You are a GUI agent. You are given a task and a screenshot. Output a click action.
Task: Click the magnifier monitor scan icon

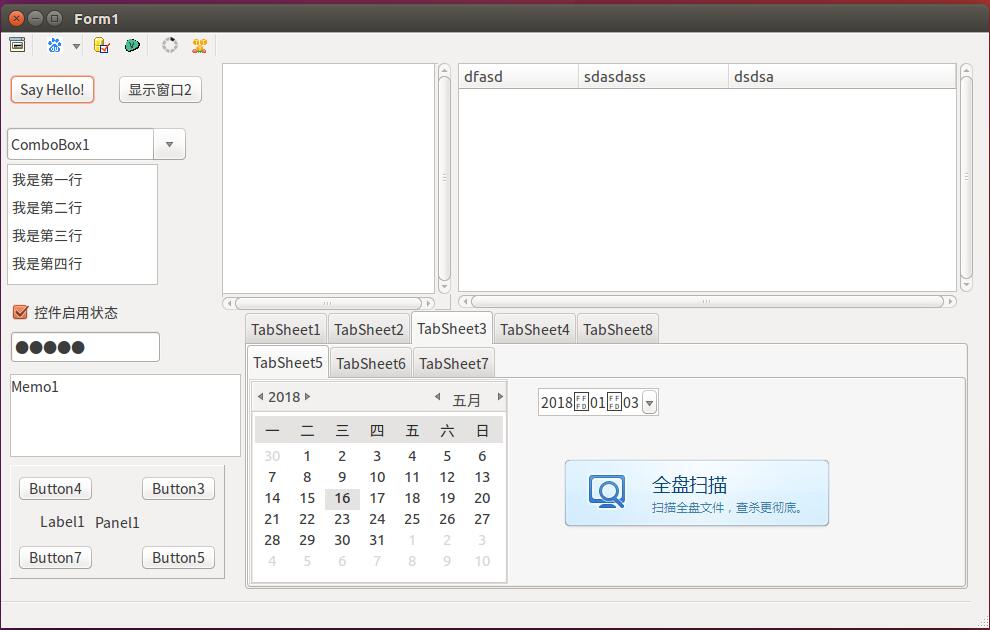606,492
